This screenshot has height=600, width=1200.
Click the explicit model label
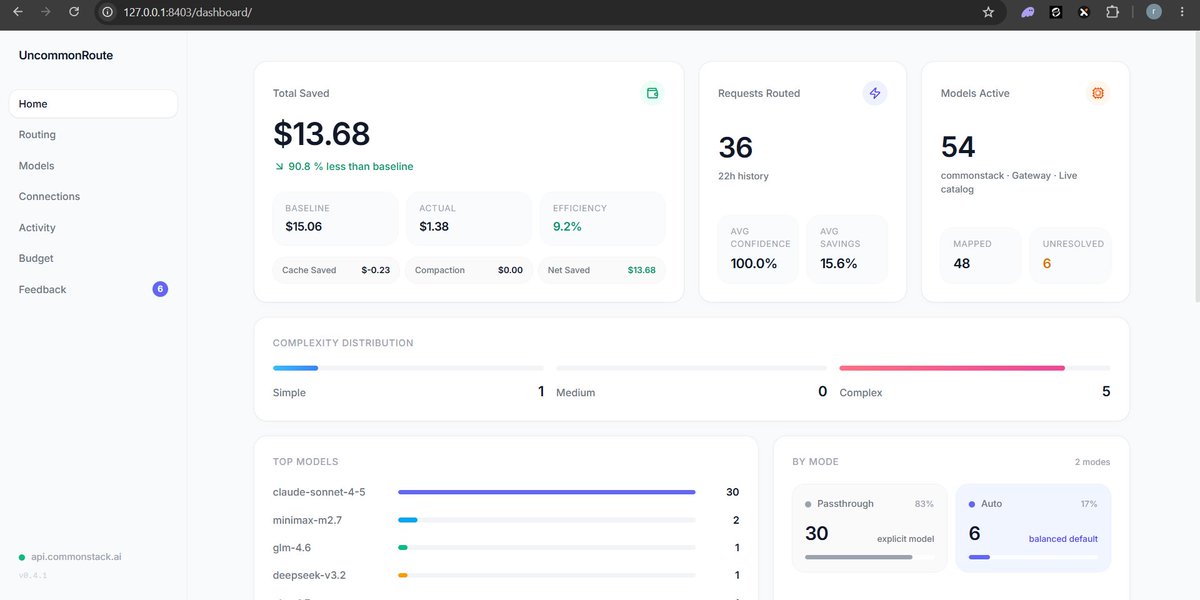(x=905, y=539)
